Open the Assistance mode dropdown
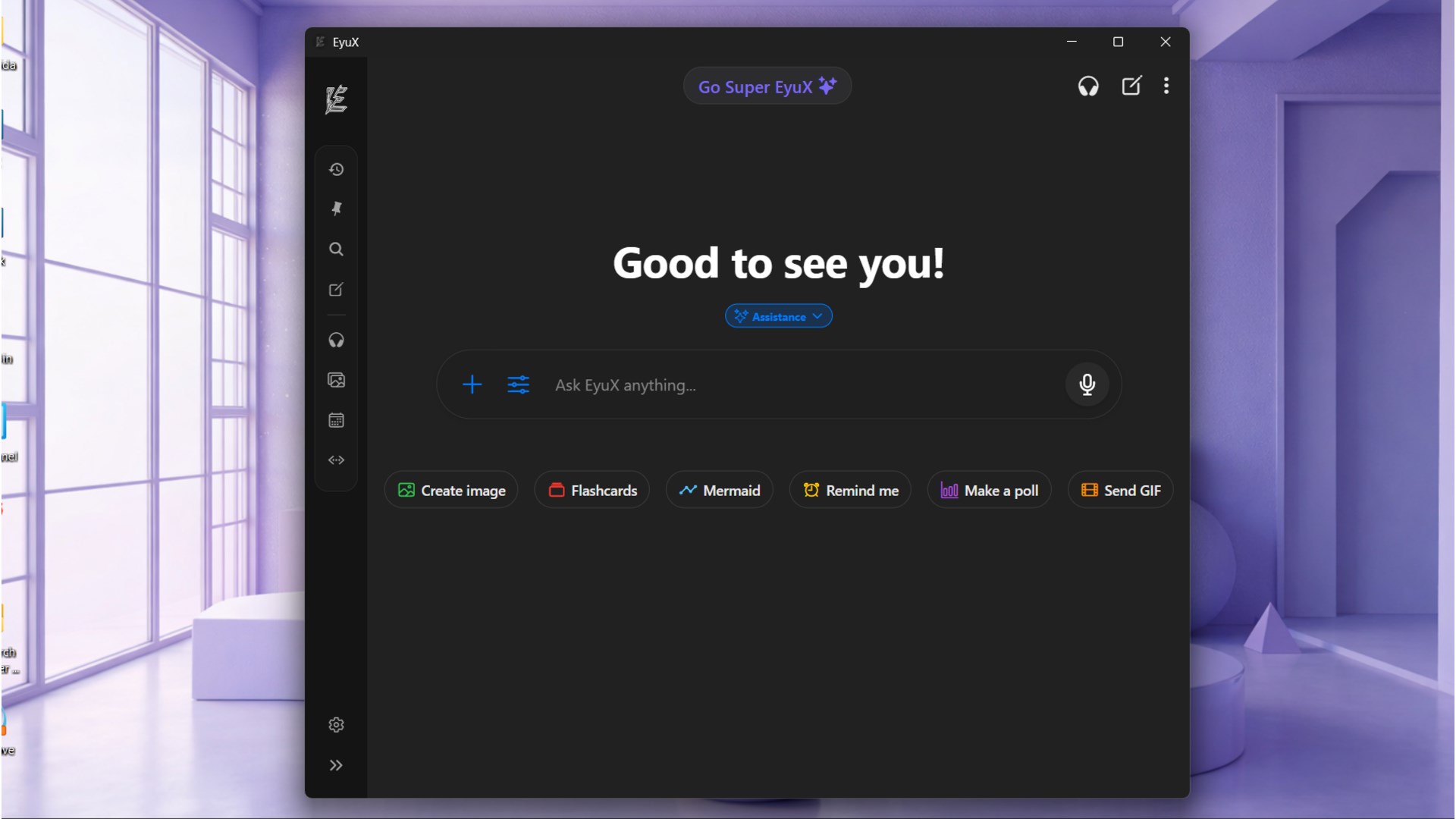This screenshot has width=1456, height=819. point(778,316)
